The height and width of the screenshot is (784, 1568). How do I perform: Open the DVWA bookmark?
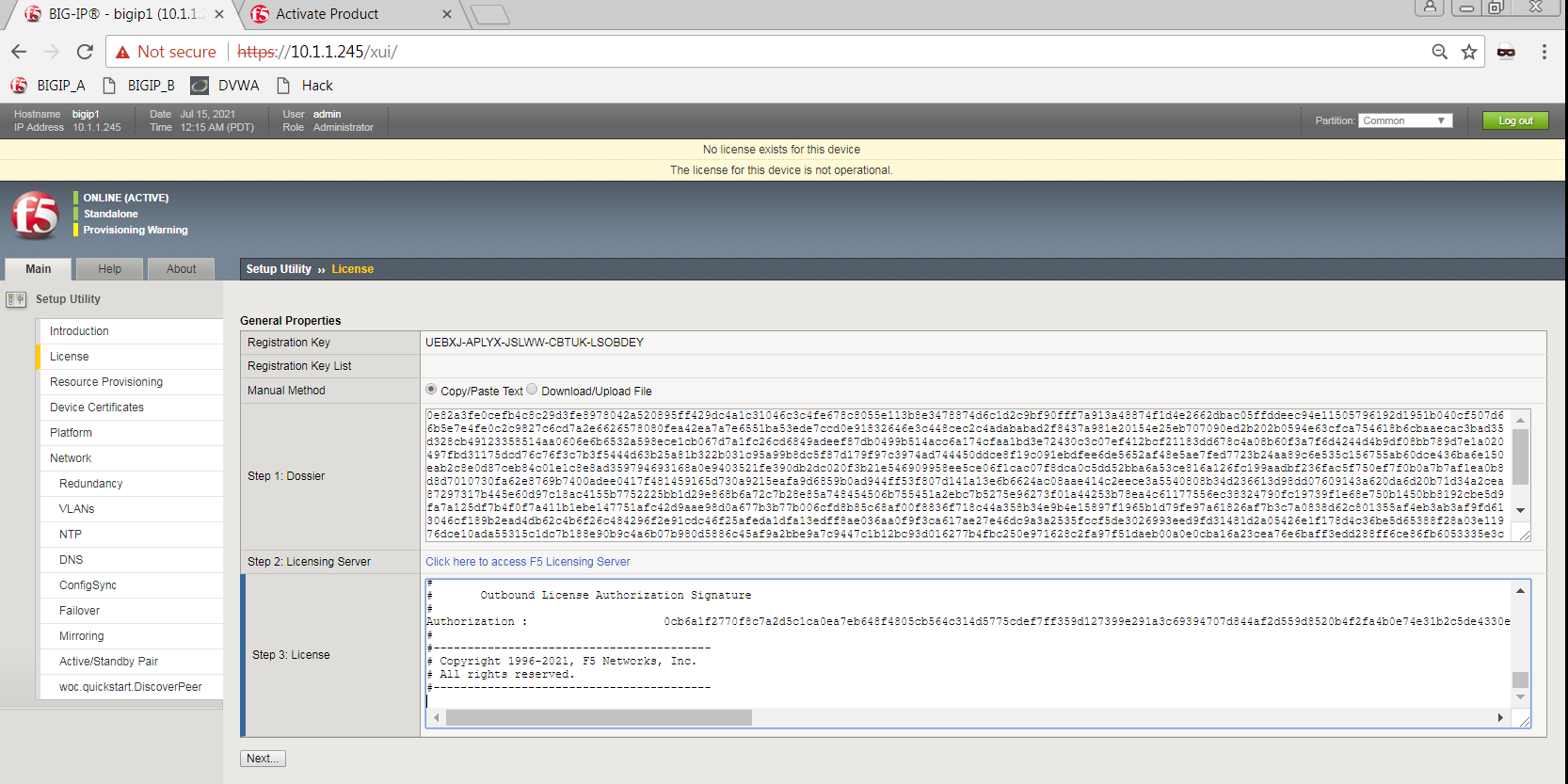(x=225, y=86)
